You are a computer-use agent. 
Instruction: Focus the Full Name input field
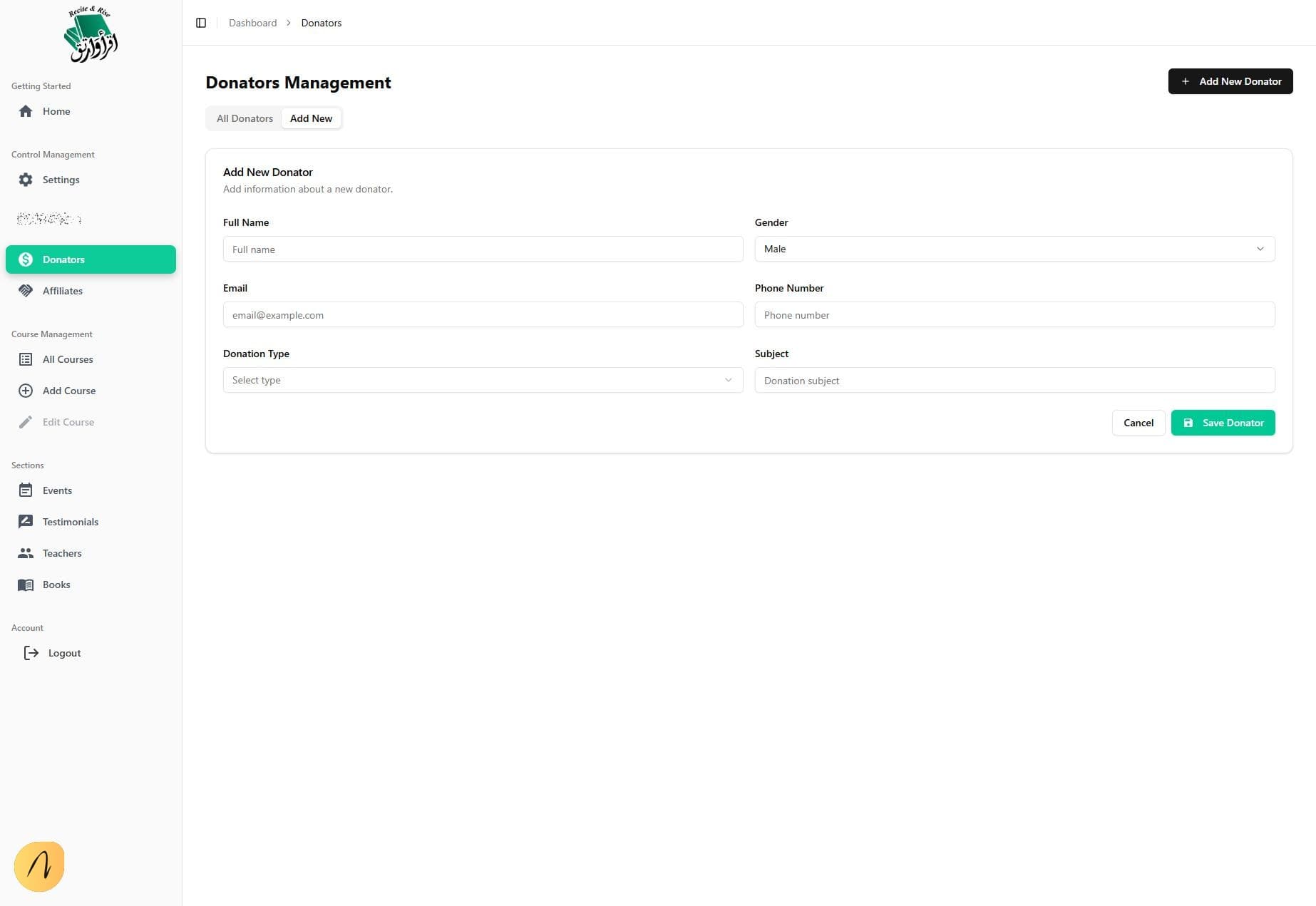(x=483, y=249)
